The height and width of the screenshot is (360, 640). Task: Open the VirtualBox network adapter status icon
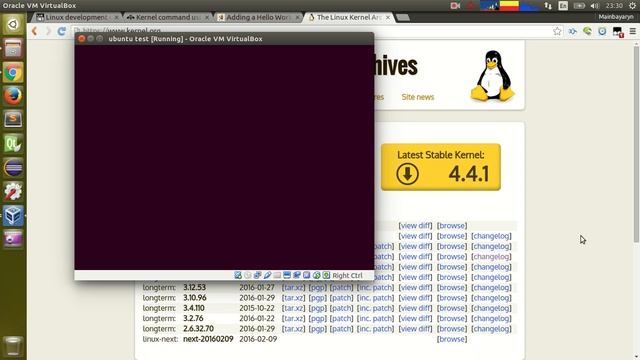[x=258, y=276]
